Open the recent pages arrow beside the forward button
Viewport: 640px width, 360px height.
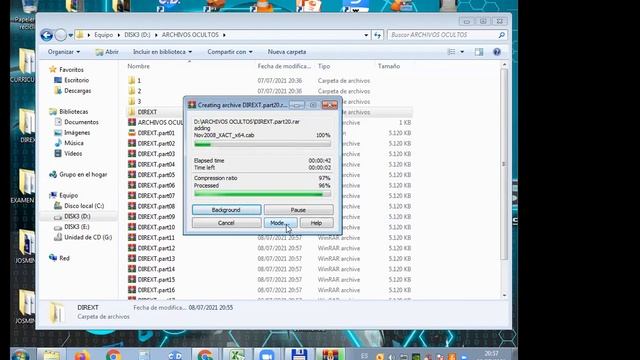pyautogui.click(x=70, y=36)
